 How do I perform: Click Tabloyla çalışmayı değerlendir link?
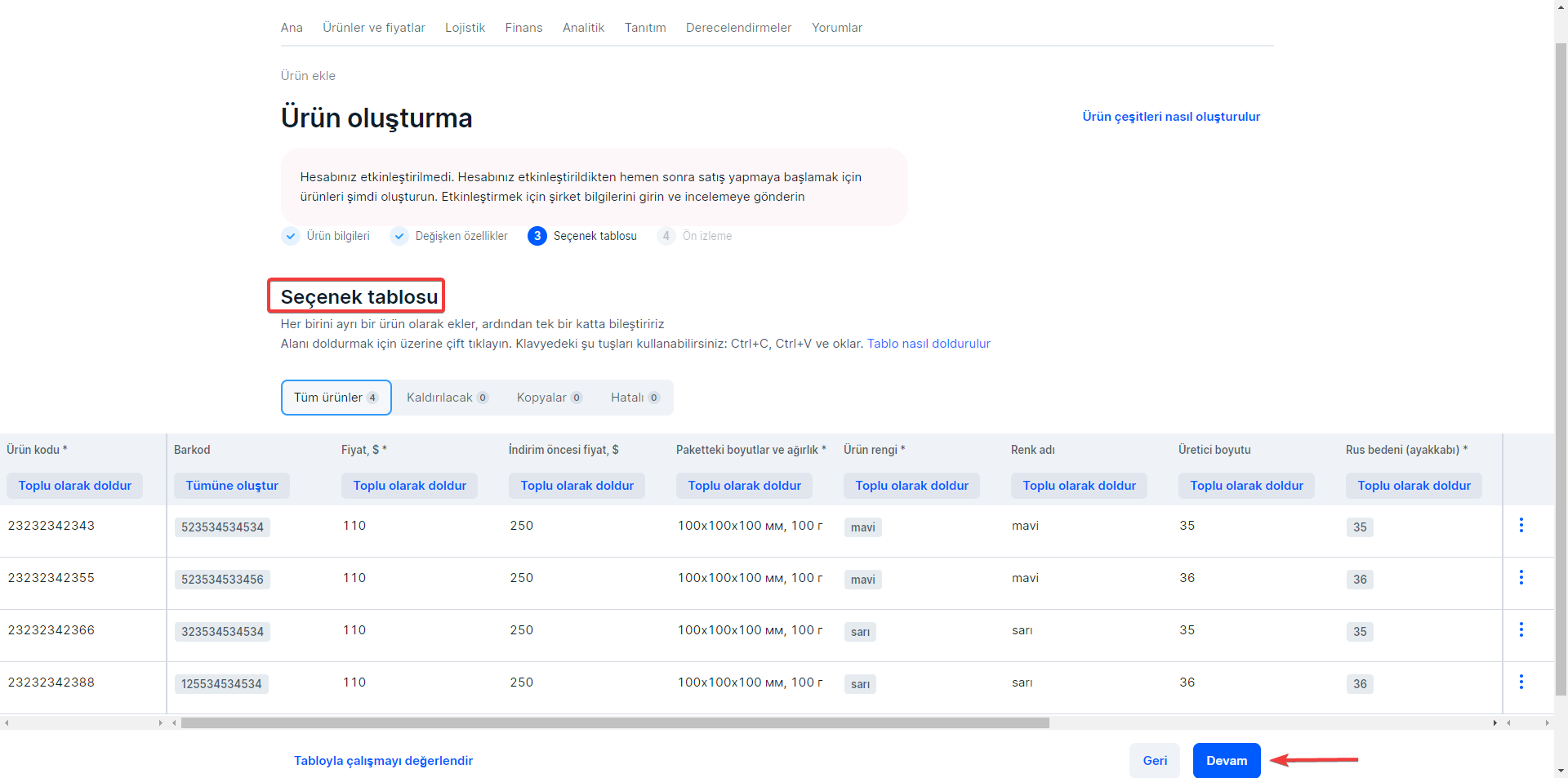383,761
